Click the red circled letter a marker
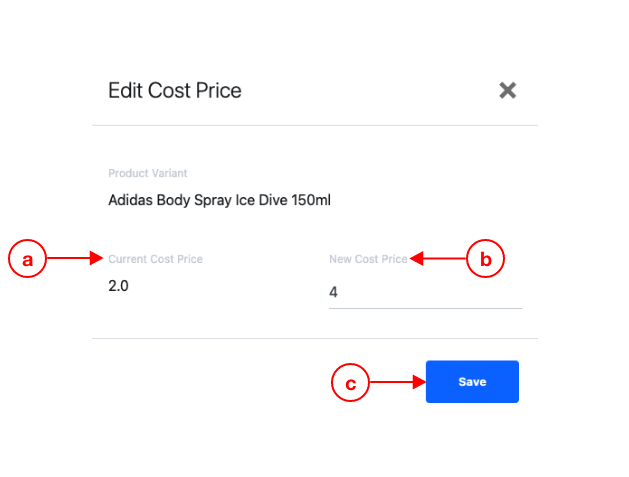This screenshot has height=477, width=629. point(27,259)
